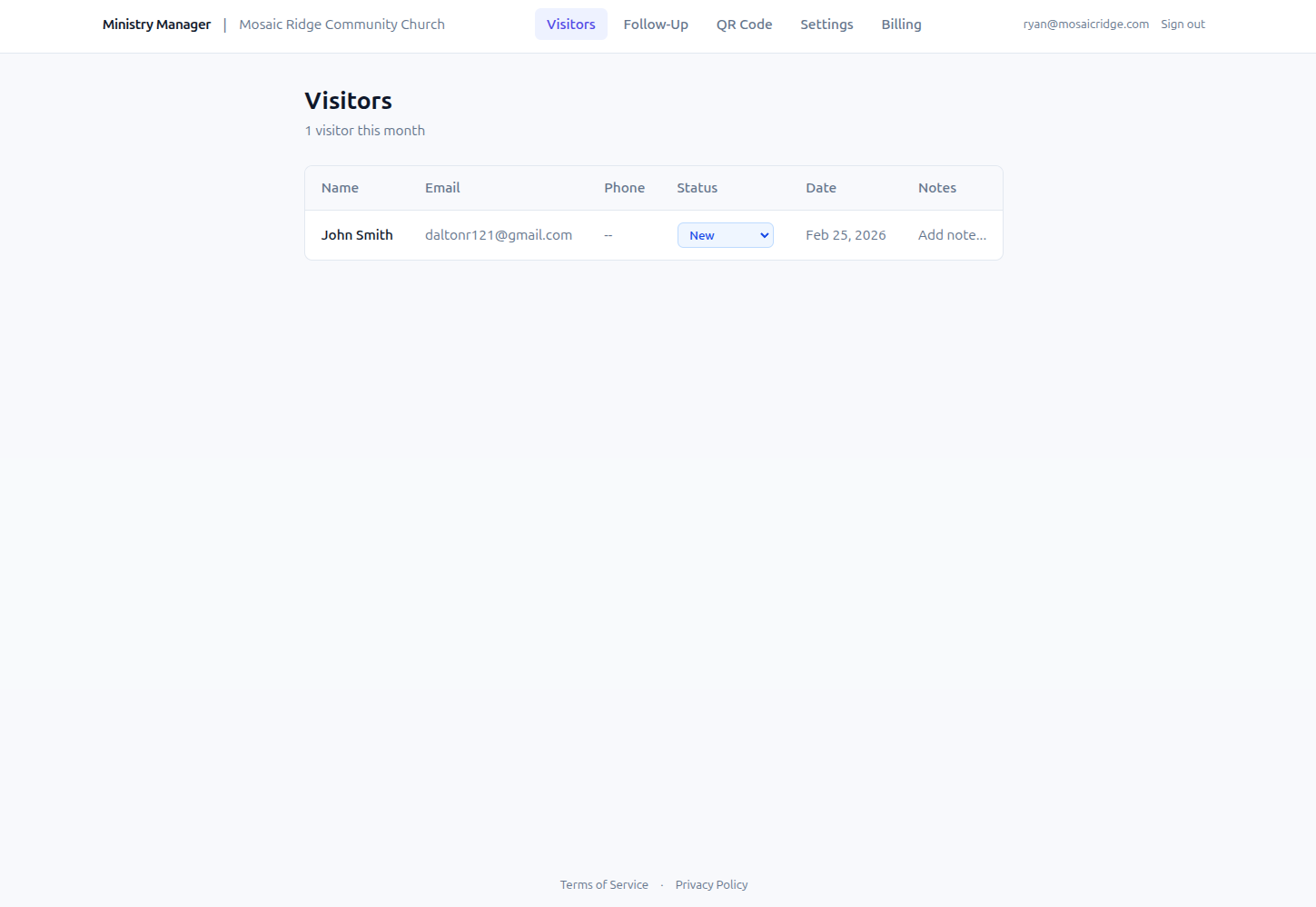Go to the Settings tab

coord(826,24)
